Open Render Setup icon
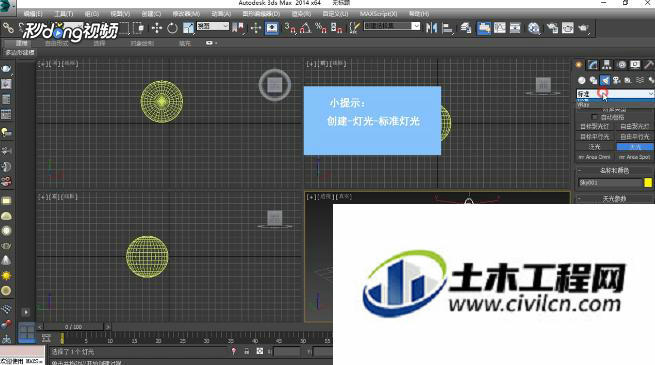Viewport: 655px width, 365px height. click(552, 28)
